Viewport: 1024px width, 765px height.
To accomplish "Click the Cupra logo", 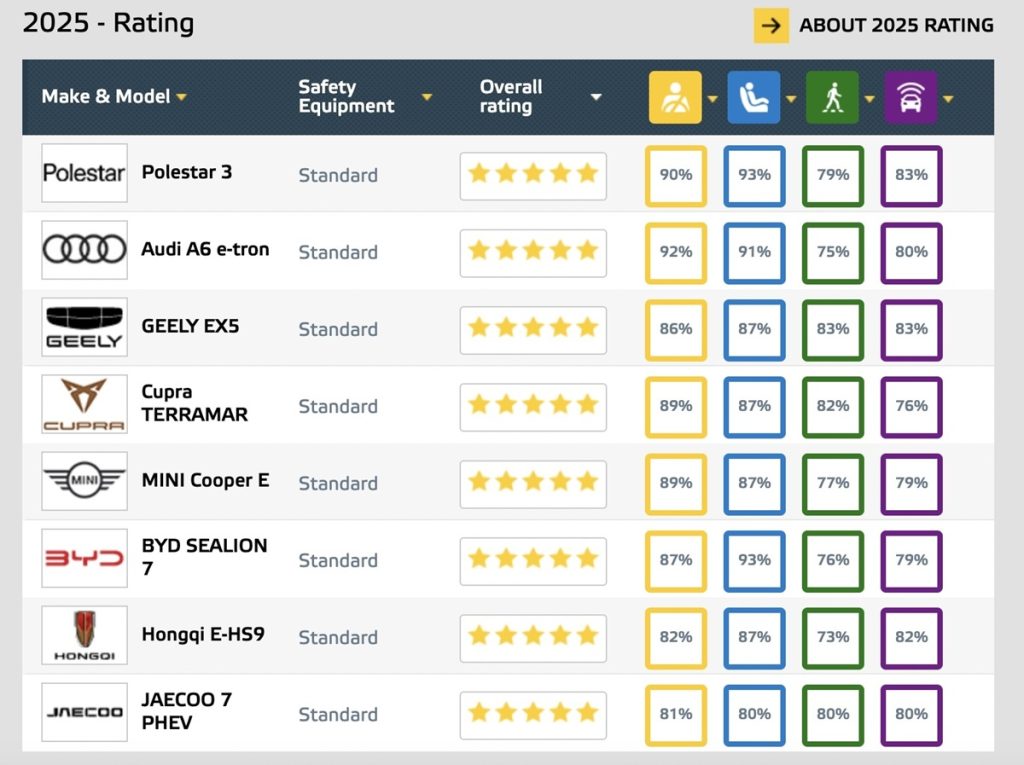I will (84, 405).
